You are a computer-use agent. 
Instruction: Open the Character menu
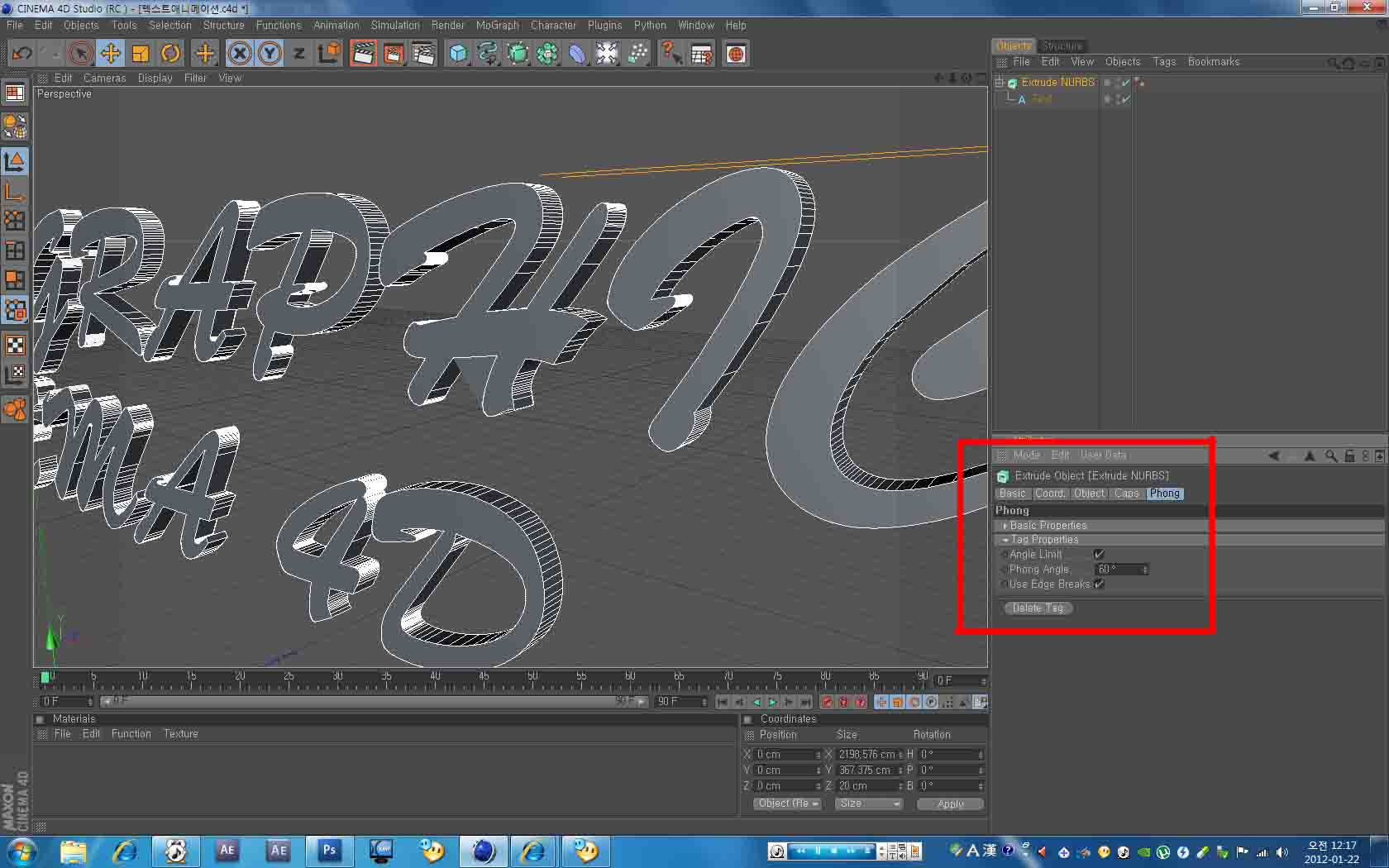pyautogui.click(x=553, y=26)
